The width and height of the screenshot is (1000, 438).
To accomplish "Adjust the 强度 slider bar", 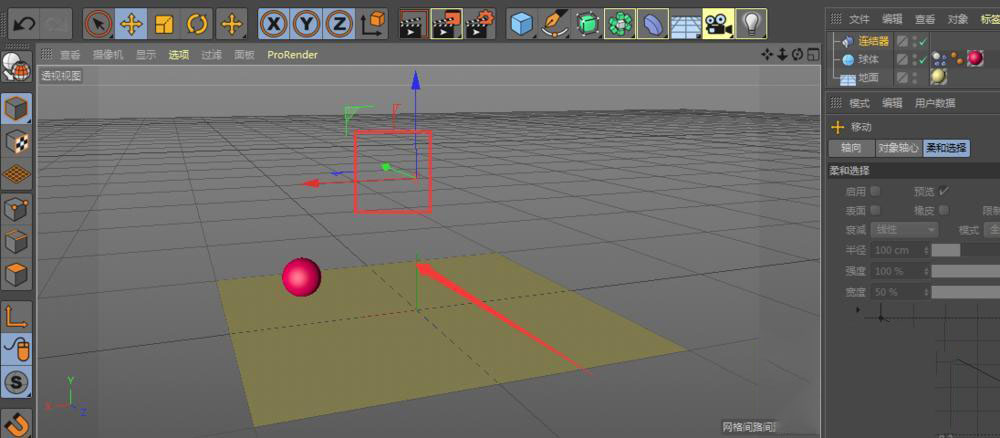I will coord(965,271).
